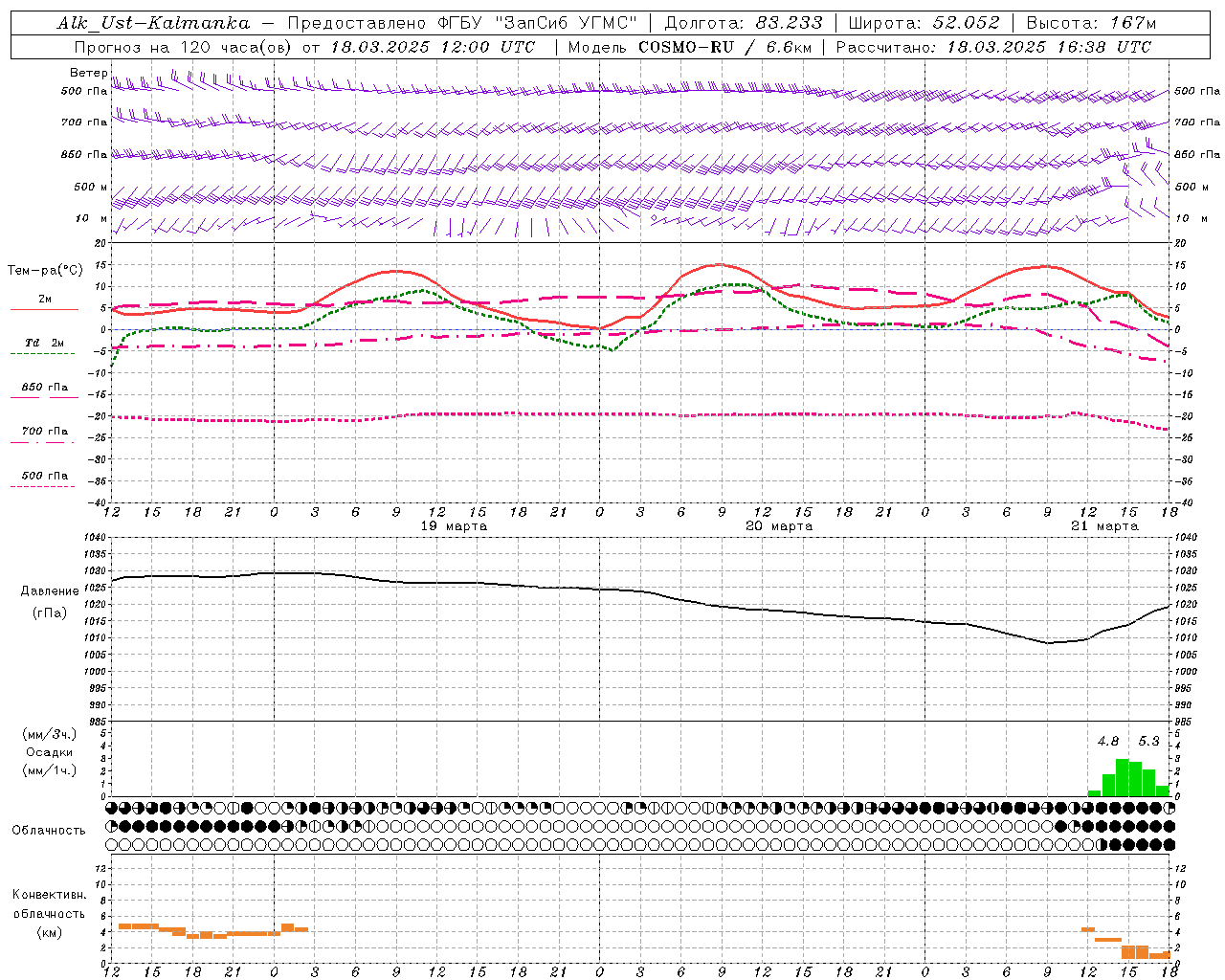
Task: Click the 5.3 precipitation total value
Action: pos(1148,742)
